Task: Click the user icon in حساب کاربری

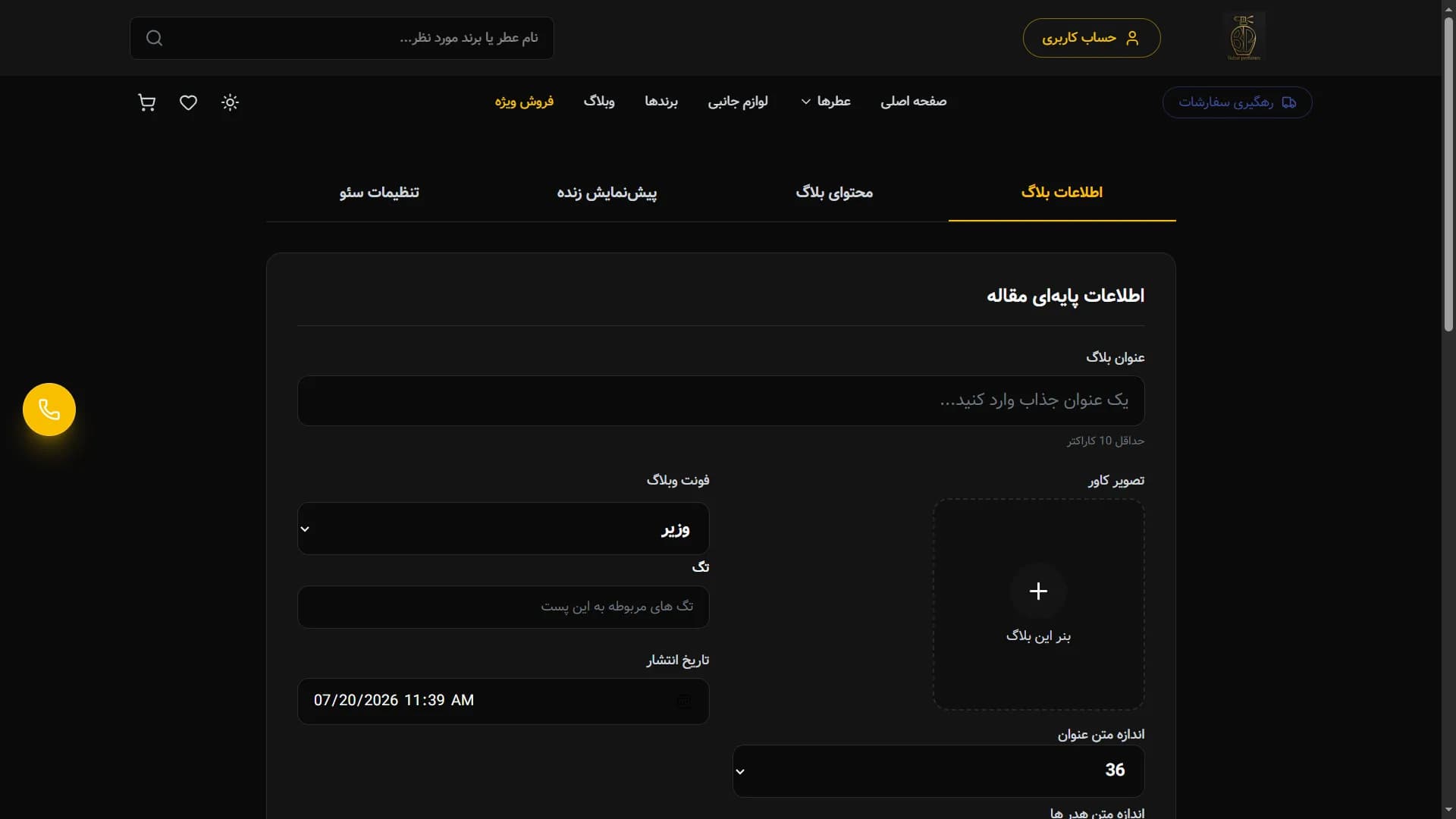Action: (1132, 38)
